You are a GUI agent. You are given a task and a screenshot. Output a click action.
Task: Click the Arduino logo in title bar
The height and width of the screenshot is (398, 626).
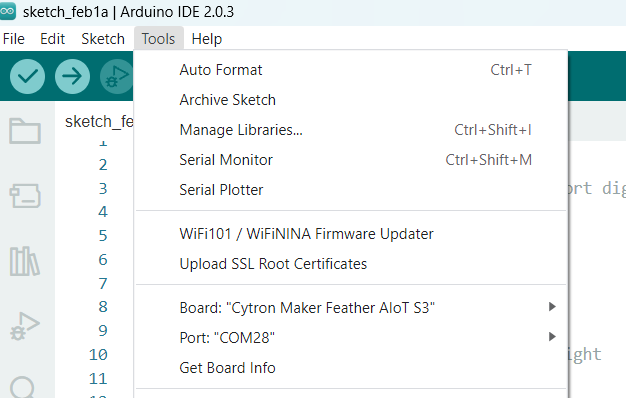click(7, 11)
